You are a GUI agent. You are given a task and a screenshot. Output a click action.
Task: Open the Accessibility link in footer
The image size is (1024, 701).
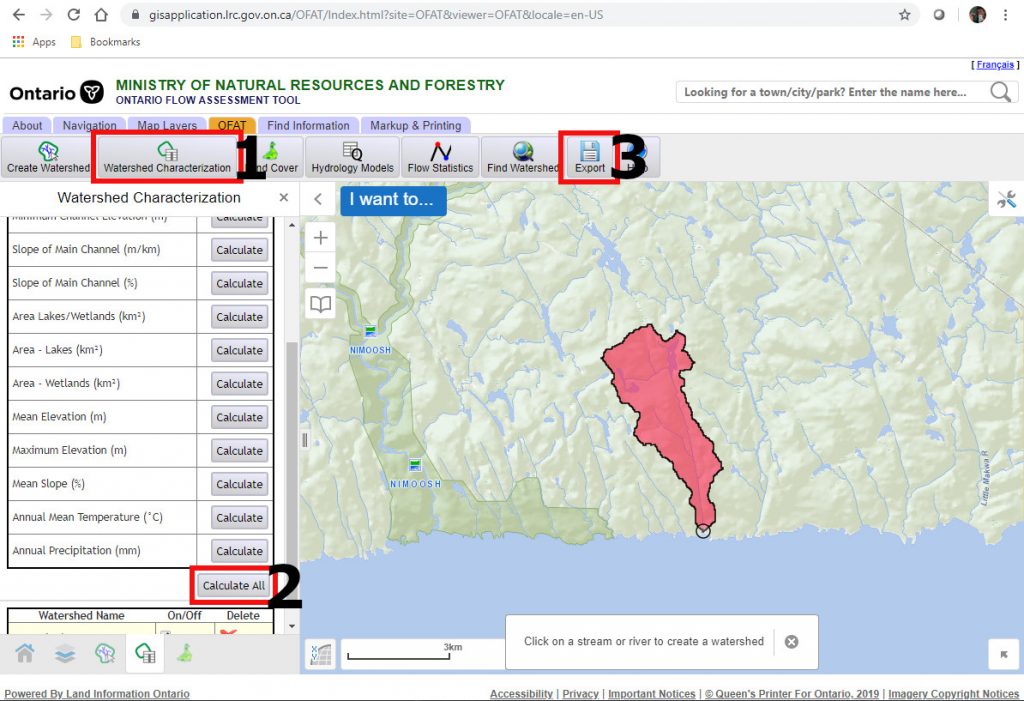click(520, 693)
